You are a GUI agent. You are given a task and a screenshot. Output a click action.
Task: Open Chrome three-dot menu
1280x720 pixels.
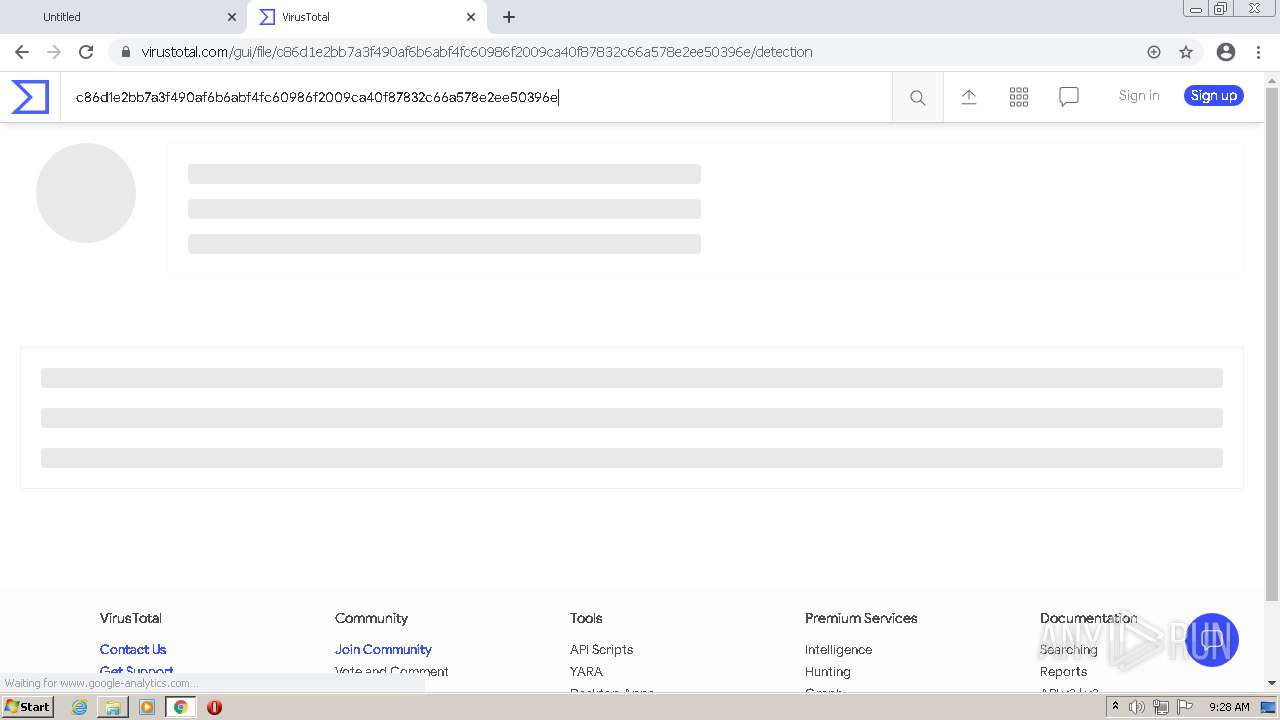(1258, 52)
